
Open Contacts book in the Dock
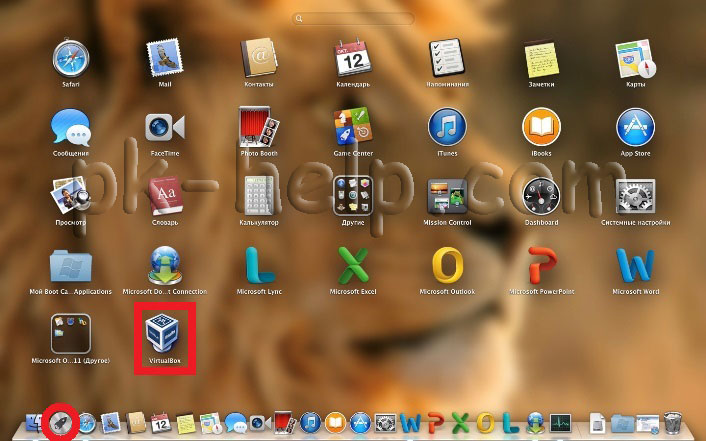[136, 423]
